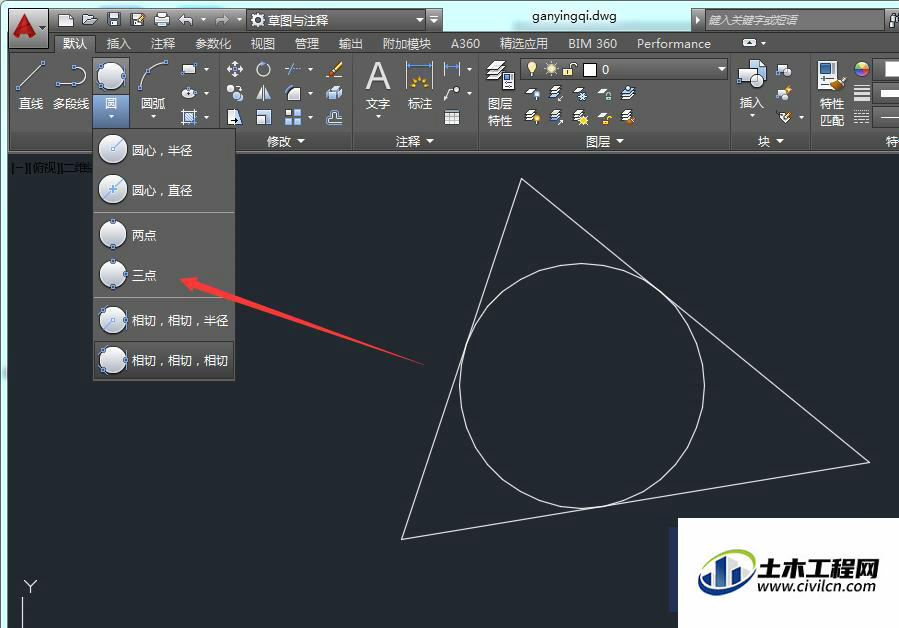Open the quick access toolbar customize arrow
Screen dimensions: 899x628
tap(434, 20)
